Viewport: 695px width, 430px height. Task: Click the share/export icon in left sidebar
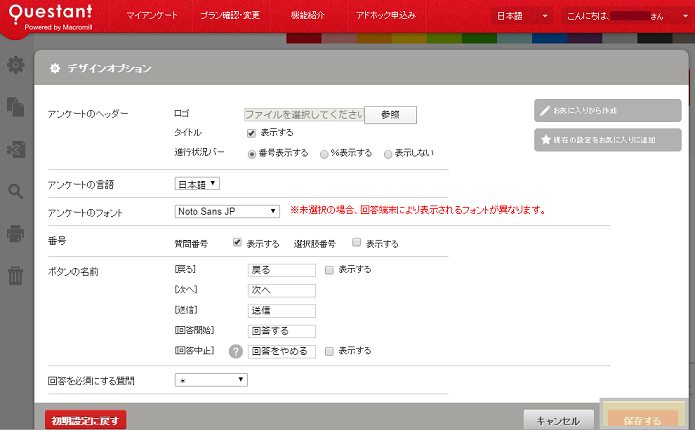click(x=15, y=149)
